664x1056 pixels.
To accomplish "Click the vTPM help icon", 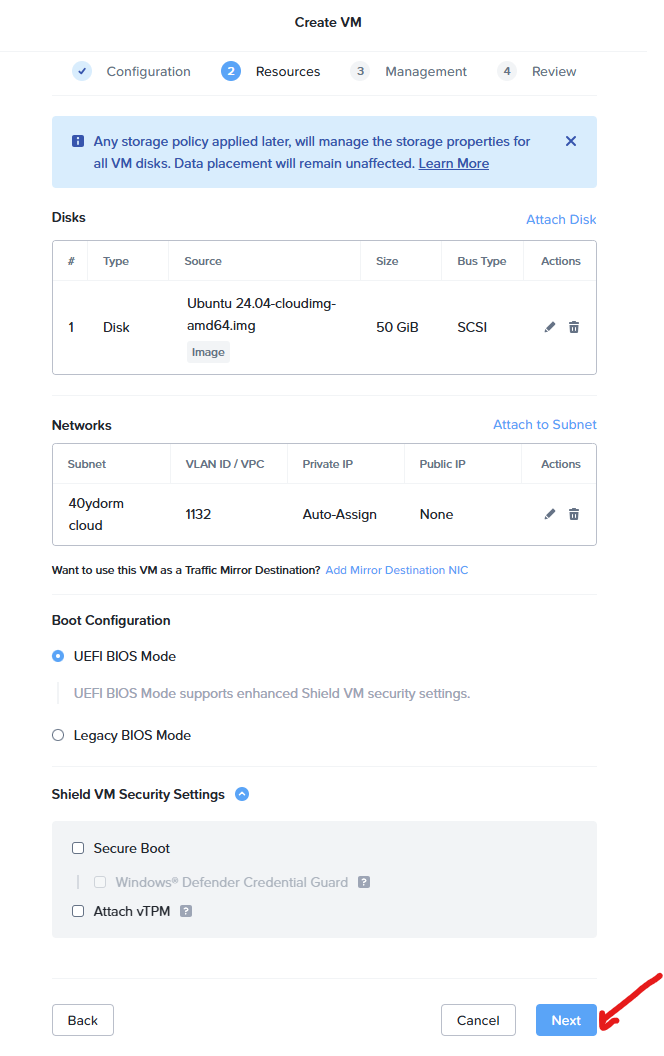I will click(x=186, y=911).
